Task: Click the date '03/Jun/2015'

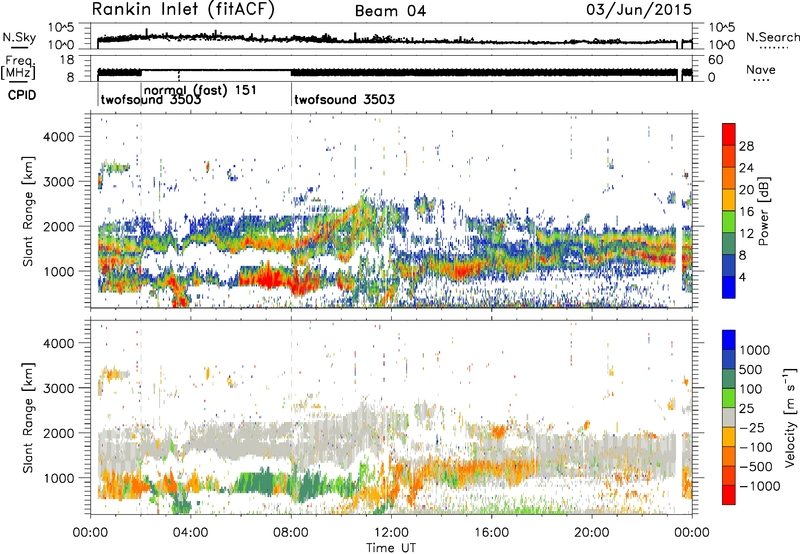Action: tap(639, 10)
